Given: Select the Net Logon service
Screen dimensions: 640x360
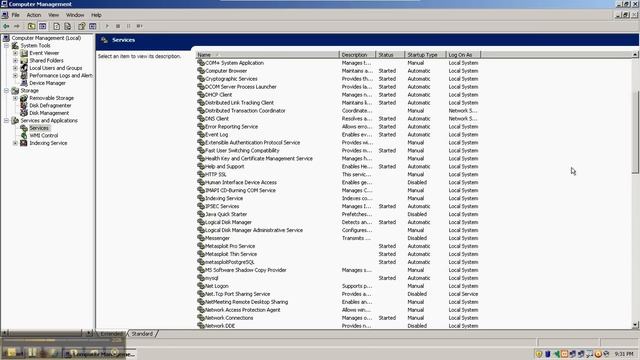Looking at the screenshot, I should [339, 286].
